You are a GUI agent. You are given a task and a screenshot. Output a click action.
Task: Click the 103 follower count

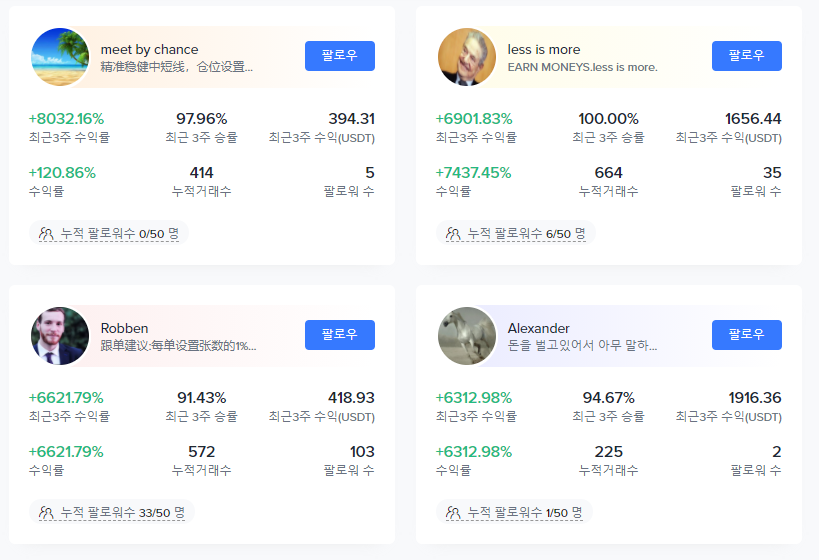click(x=362, y=452)
